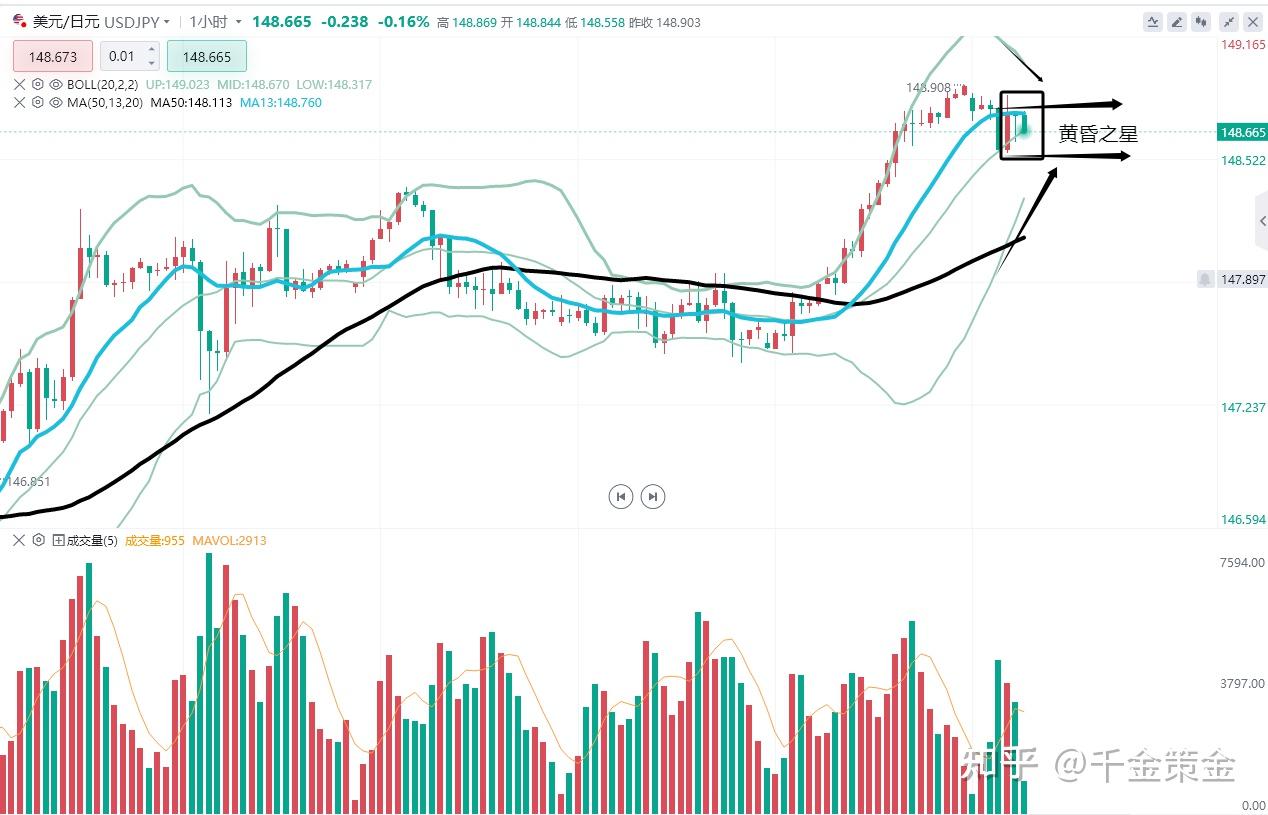The width and height of the screenshot is (1268, 815).
Task: Increase the lot size stepper
Action: click(x=151, y=51)
